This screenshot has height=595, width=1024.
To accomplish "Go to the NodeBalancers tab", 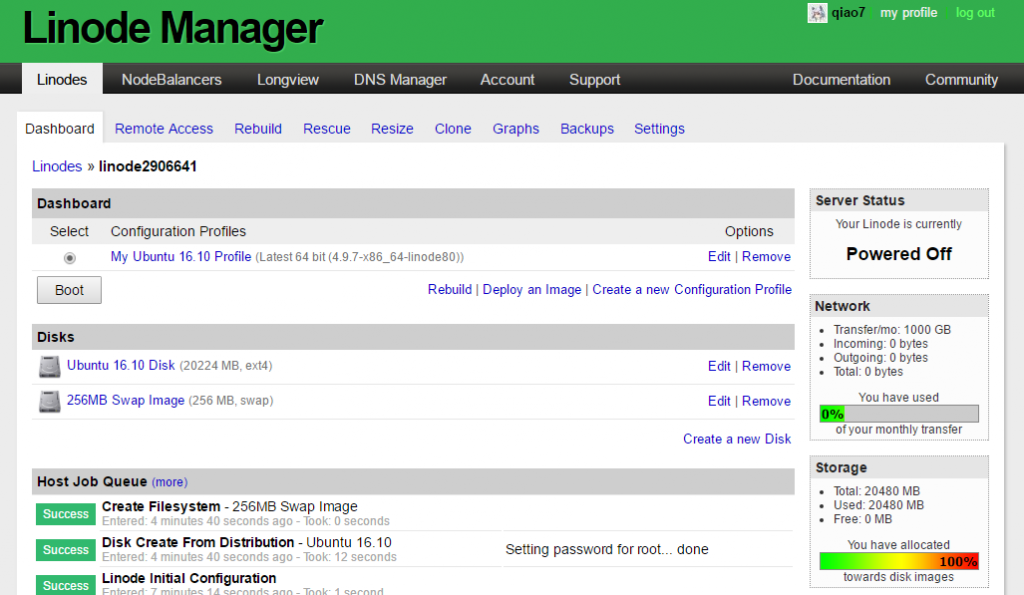I will point(172,80).
